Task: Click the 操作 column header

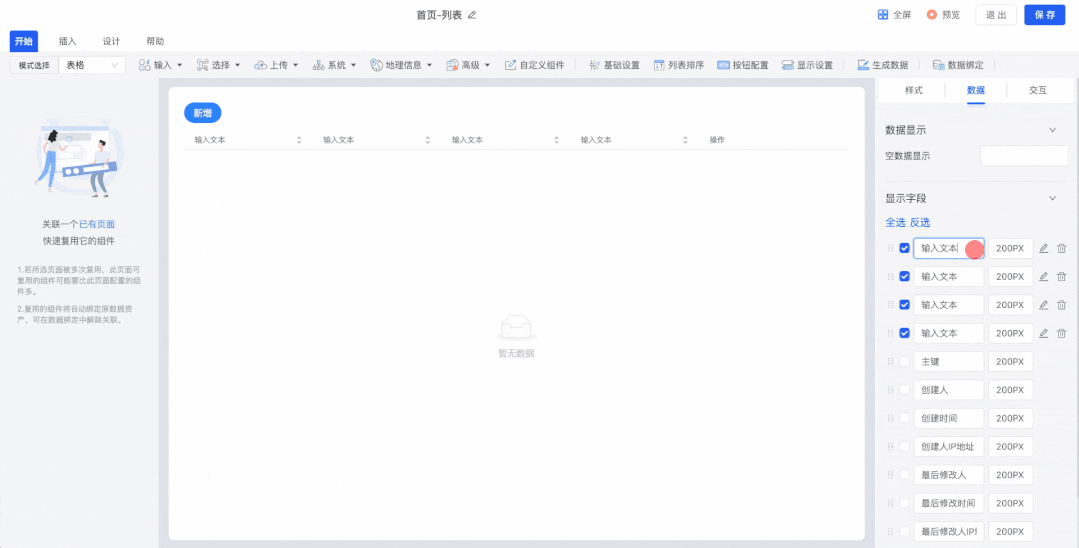Action: 717,140
